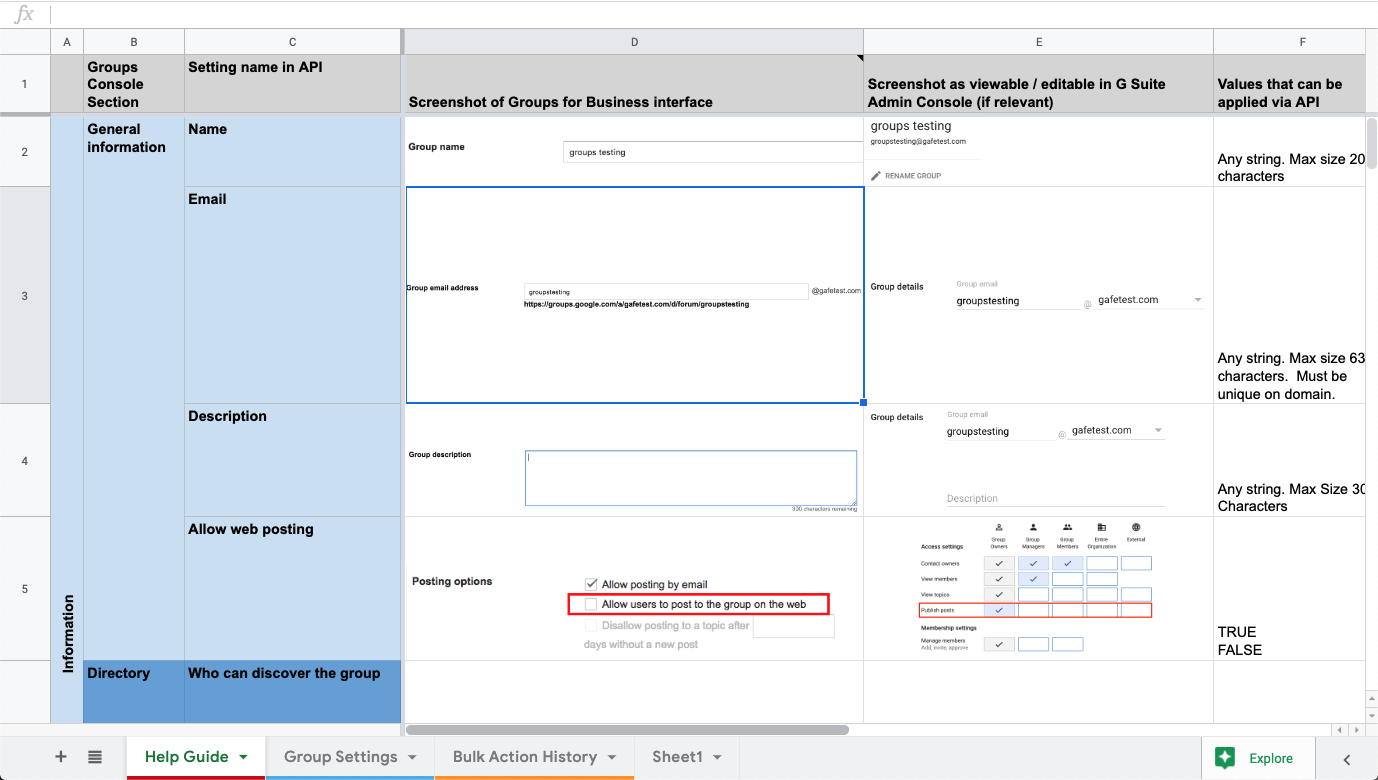
Task: Click the horizontal scroll right arrow
Action: 1353,730
